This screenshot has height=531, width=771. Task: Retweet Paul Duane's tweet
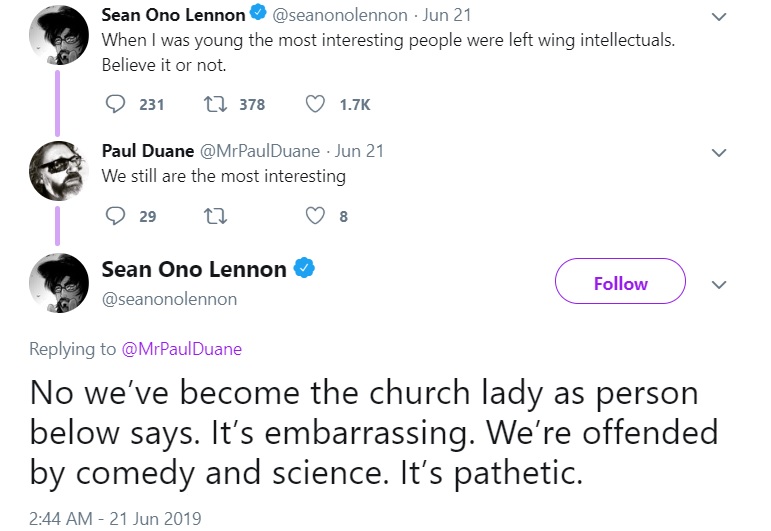pyautogui.click(x=212, y=216)
